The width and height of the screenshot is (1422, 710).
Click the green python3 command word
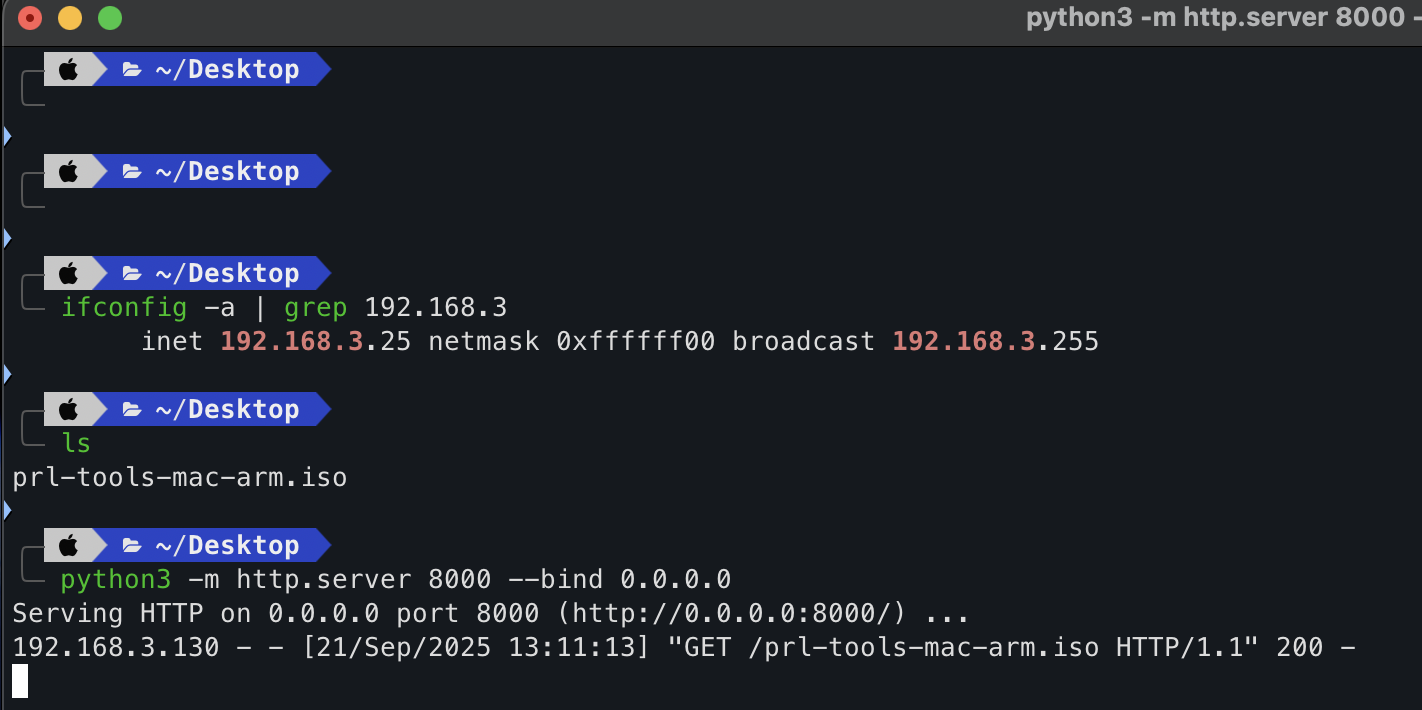point(116,579)
